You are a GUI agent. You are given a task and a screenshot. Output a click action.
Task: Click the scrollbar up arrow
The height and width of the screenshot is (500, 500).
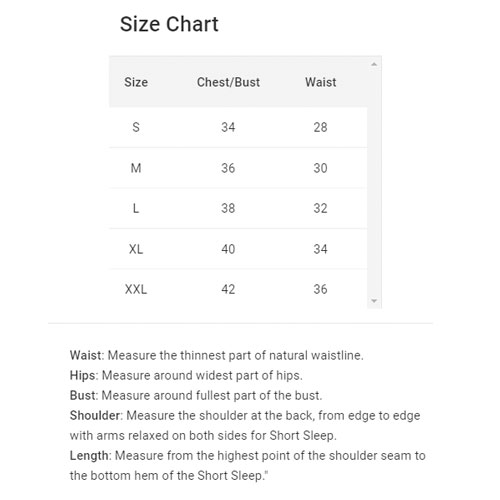click(374, 64)
